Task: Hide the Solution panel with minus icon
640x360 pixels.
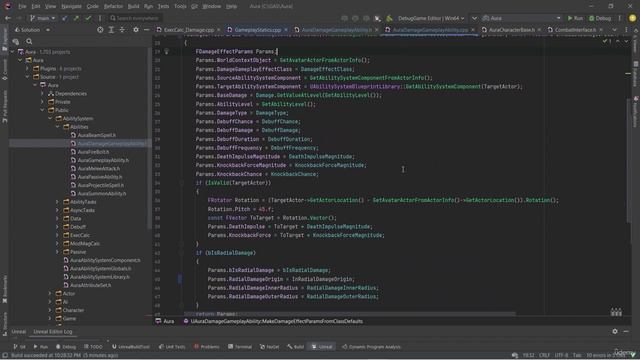Action: tap(147, 30)
